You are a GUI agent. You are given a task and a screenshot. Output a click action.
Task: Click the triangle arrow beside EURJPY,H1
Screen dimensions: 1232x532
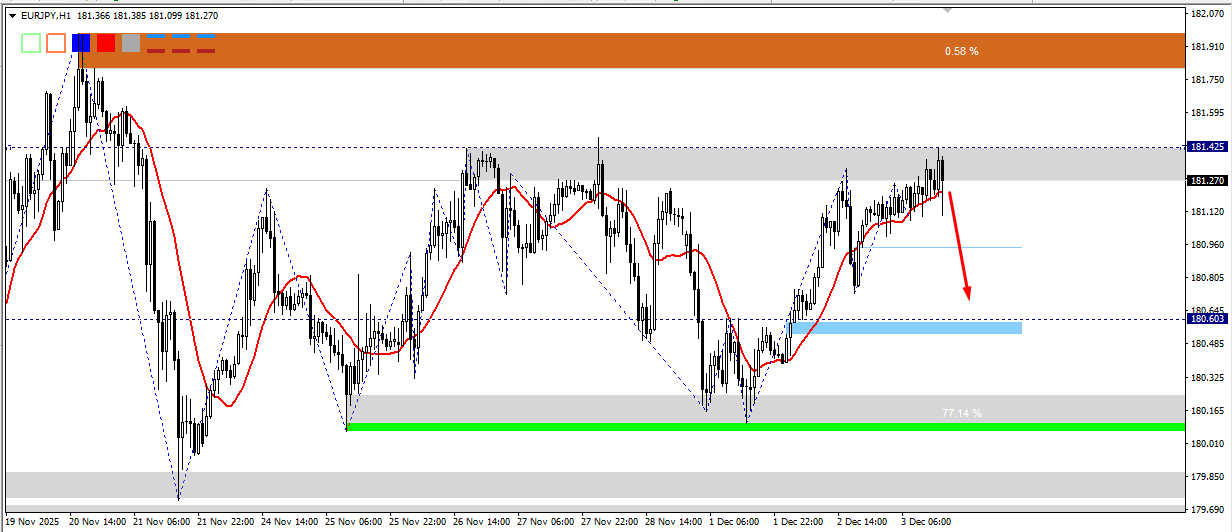click(12, 16)
